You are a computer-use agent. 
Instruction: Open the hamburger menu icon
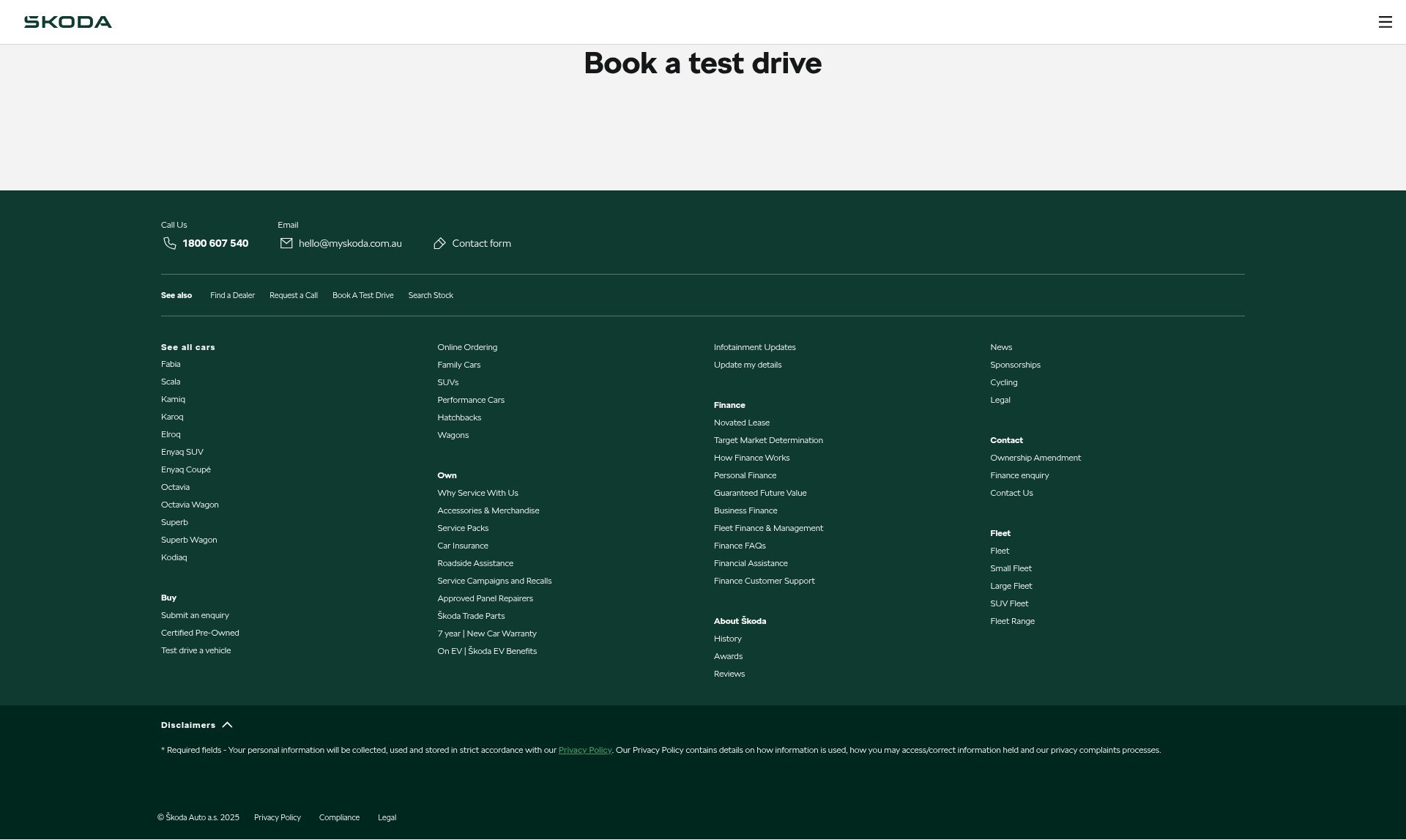point(1385,22)
